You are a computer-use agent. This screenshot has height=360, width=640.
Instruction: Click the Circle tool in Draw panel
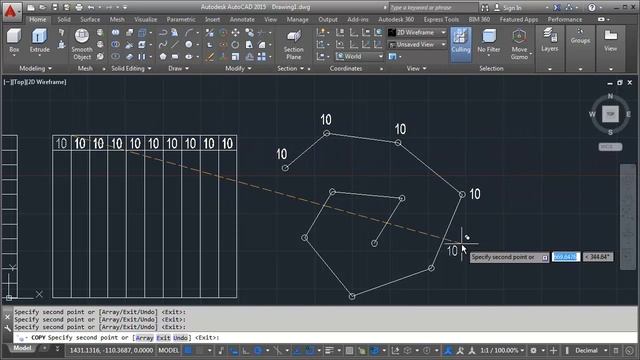click(x=189, y=44)
